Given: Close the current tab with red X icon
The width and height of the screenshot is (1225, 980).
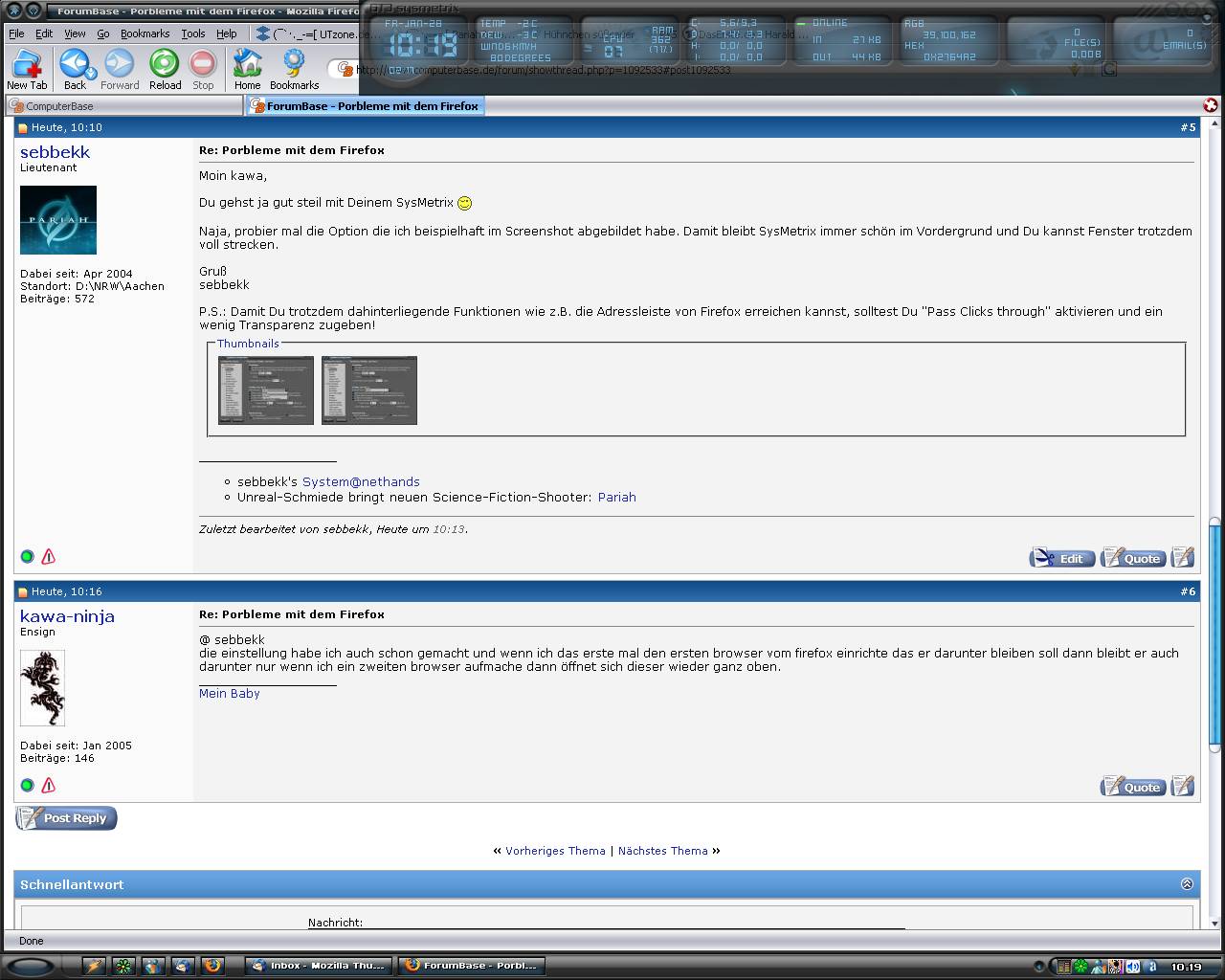Looking at the screenshot, I should (1210, 105).
